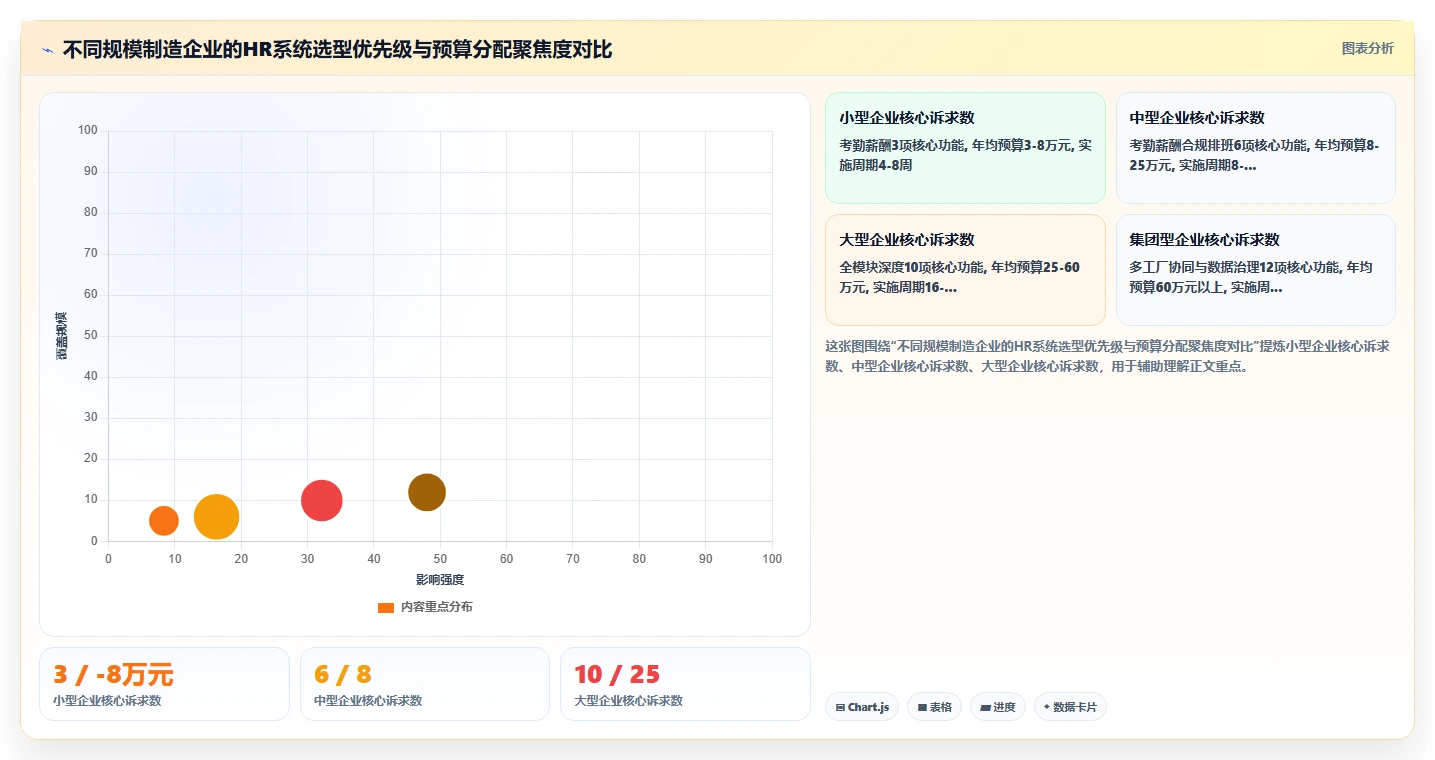1435x760 pixels.
Task: Click 小型企业核心诉求数 label under 3 / -8万元
Action: (107, 700)
